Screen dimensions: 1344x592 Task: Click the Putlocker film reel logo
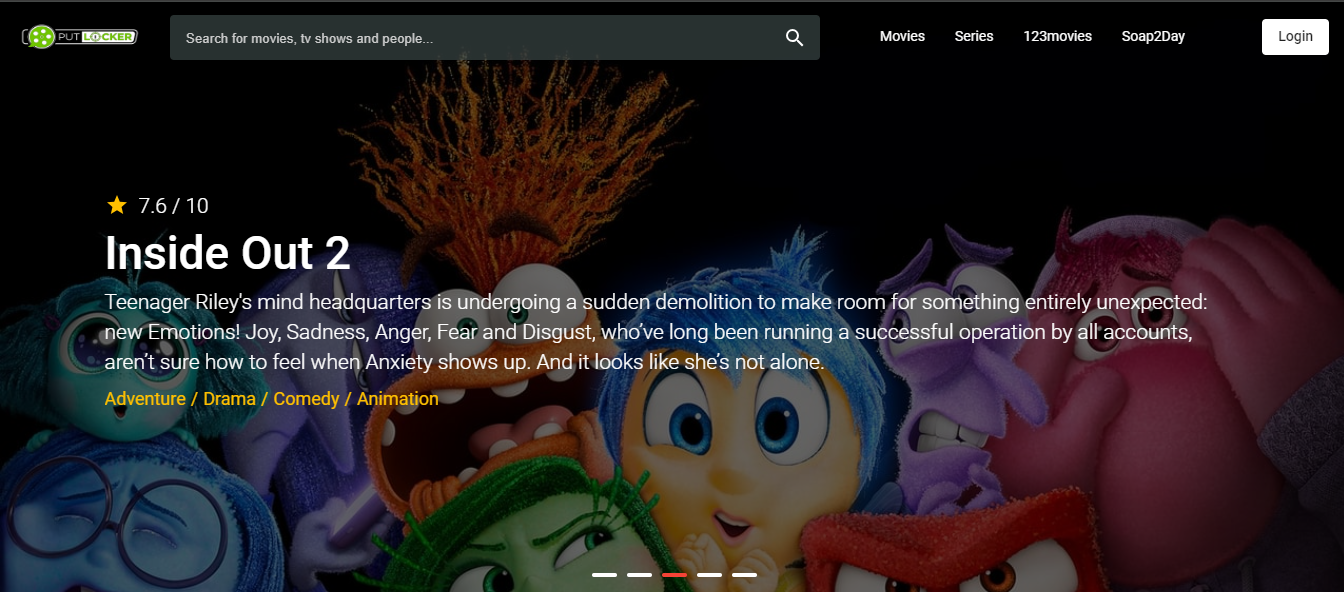coord(79,37)
